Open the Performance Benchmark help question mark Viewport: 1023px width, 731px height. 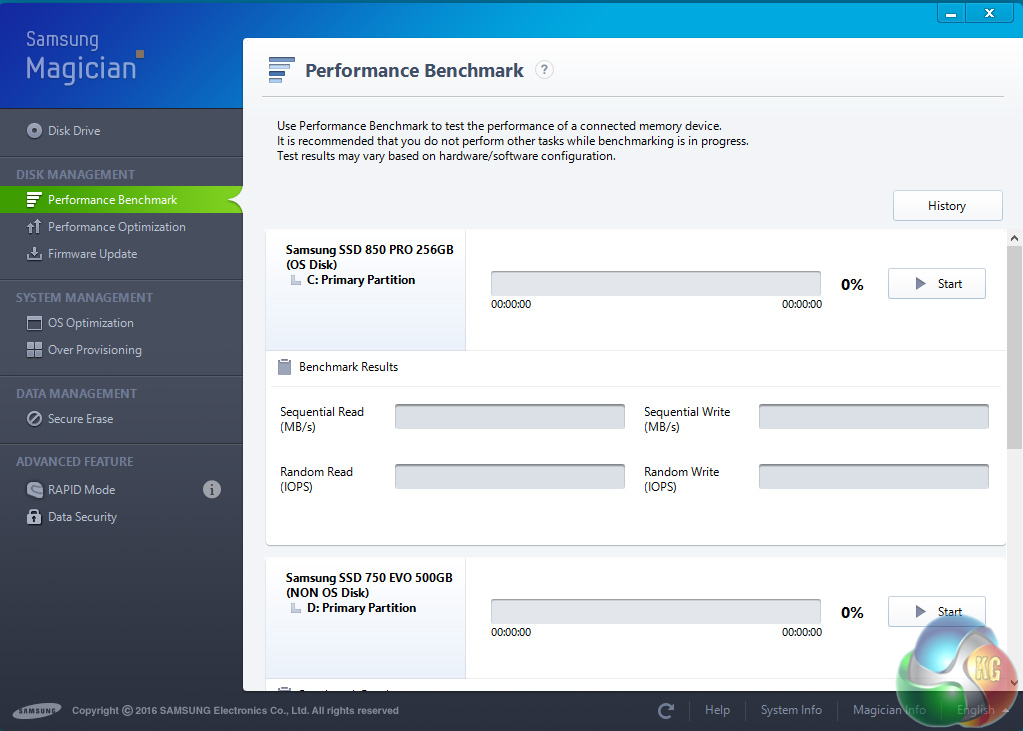tap(544, 70)
